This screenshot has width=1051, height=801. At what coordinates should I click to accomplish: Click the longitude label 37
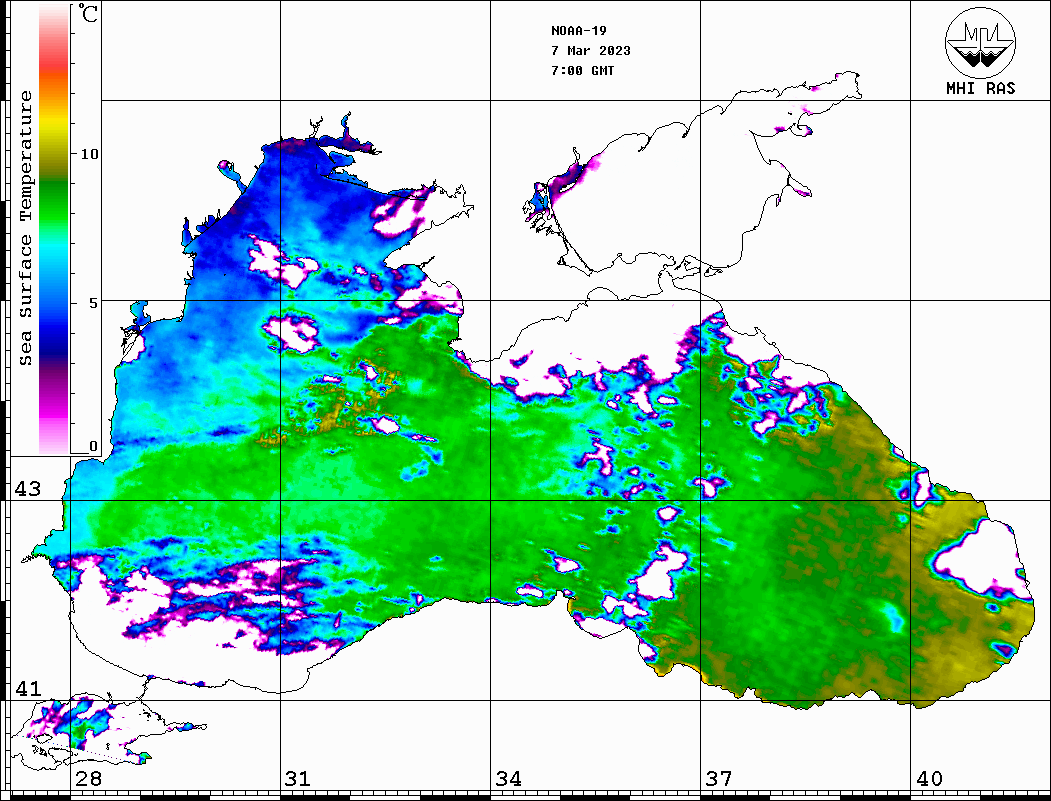pos(719,779)
